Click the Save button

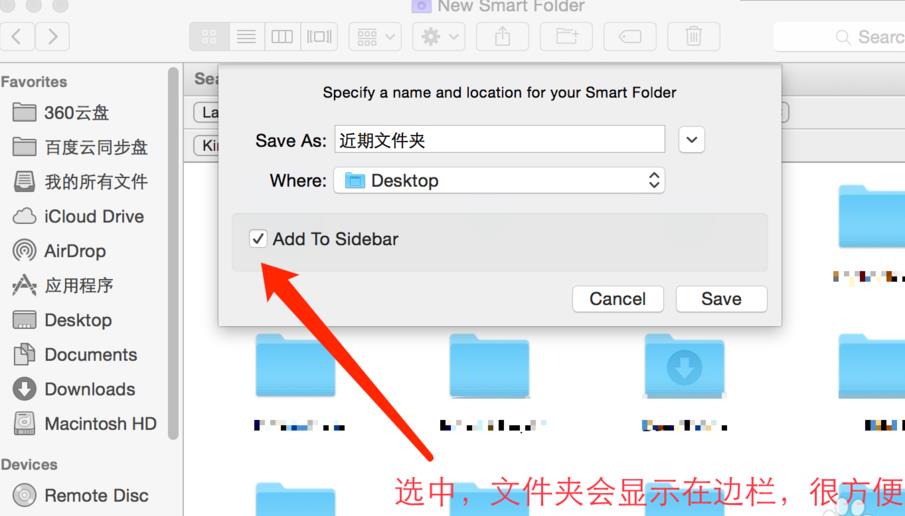pyautogui.click(x=721, y=299)
